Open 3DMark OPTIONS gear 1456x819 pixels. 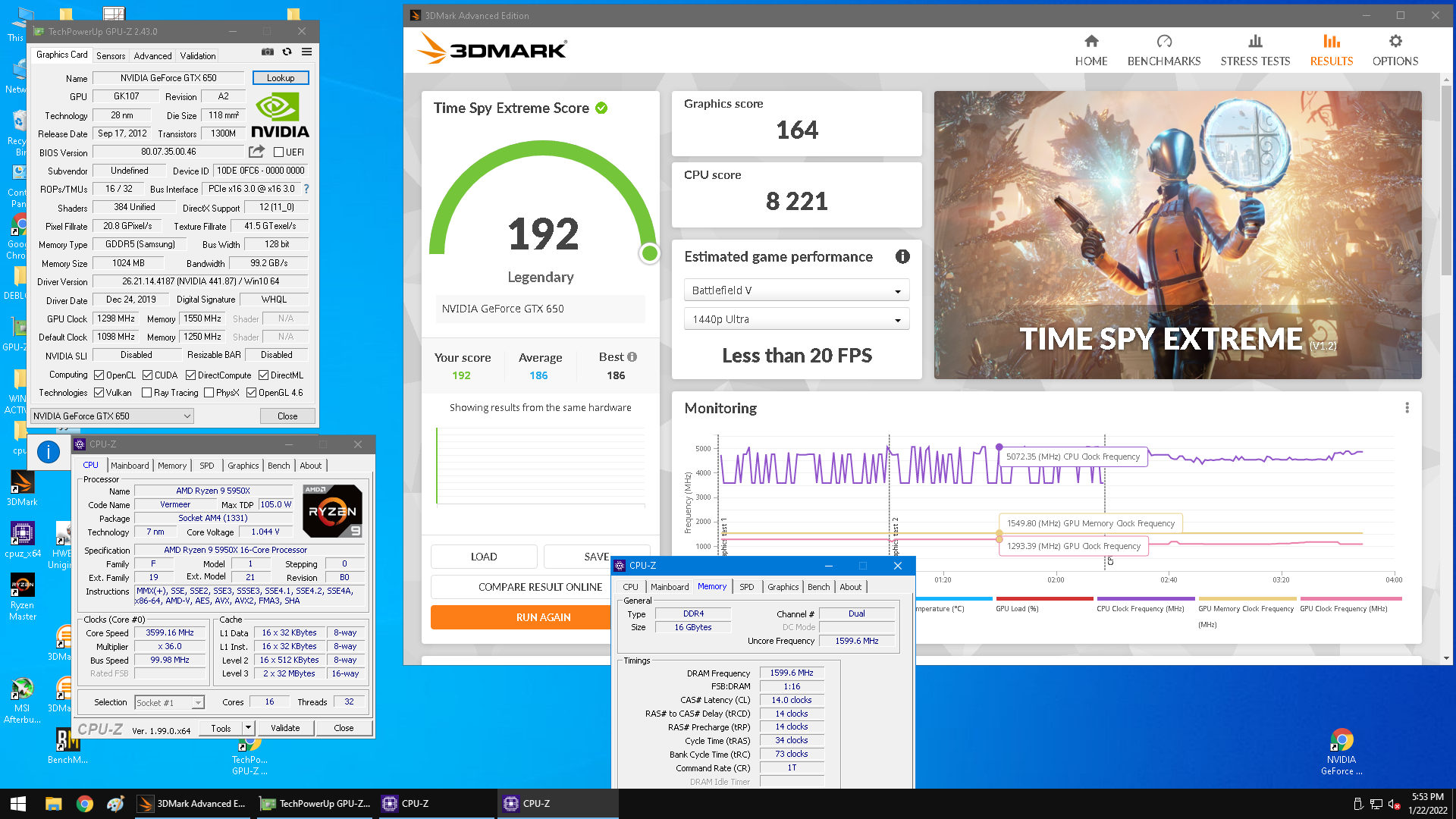click(1395, 50)
